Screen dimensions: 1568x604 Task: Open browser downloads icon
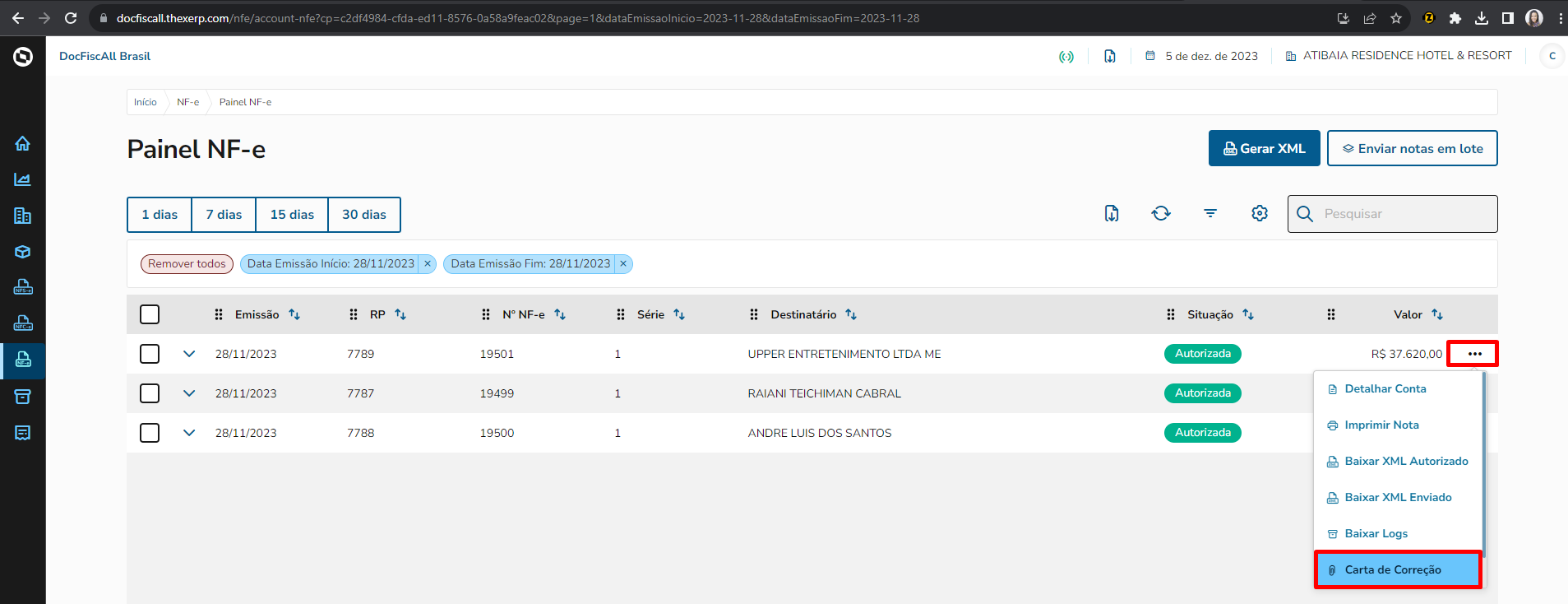click(x=1482, y=18)
